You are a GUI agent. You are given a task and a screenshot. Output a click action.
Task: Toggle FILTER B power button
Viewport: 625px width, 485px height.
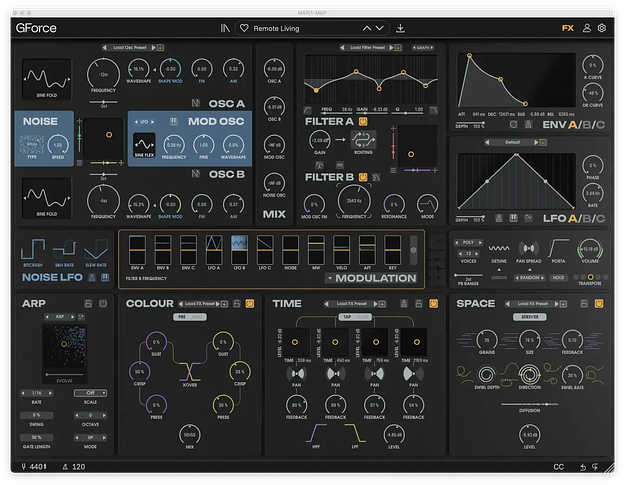pyautogui.click(x=363, y=177)
